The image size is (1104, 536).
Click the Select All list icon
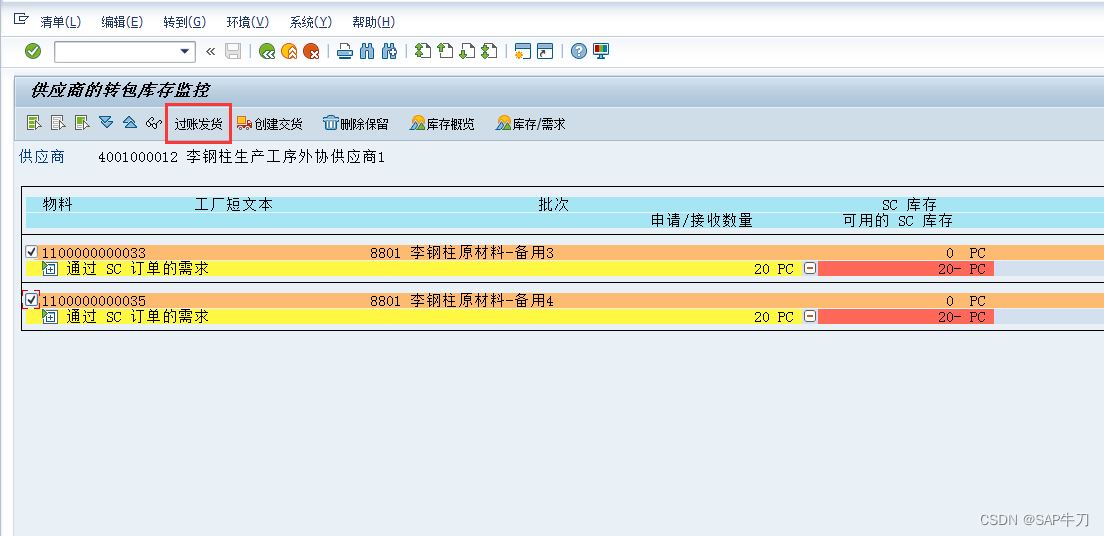(34, 123)
